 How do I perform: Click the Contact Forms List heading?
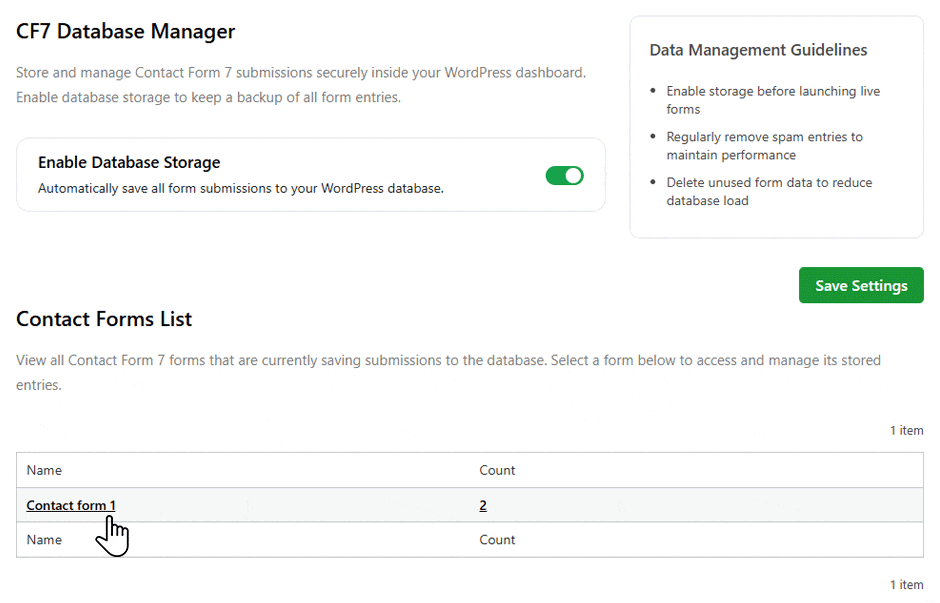click(x=104, y=319)
